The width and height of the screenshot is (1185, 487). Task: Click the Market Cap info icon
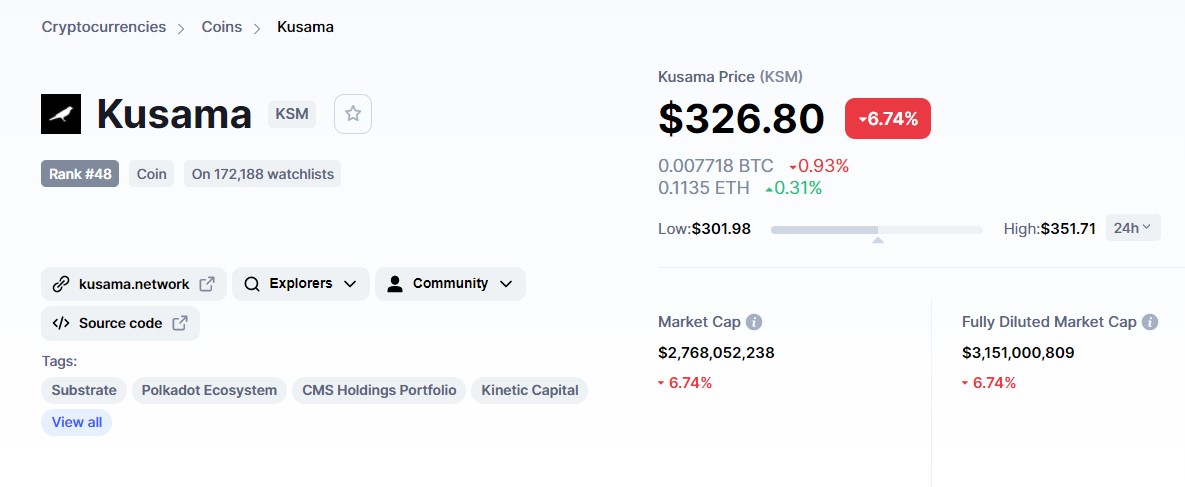pos(754,322)
